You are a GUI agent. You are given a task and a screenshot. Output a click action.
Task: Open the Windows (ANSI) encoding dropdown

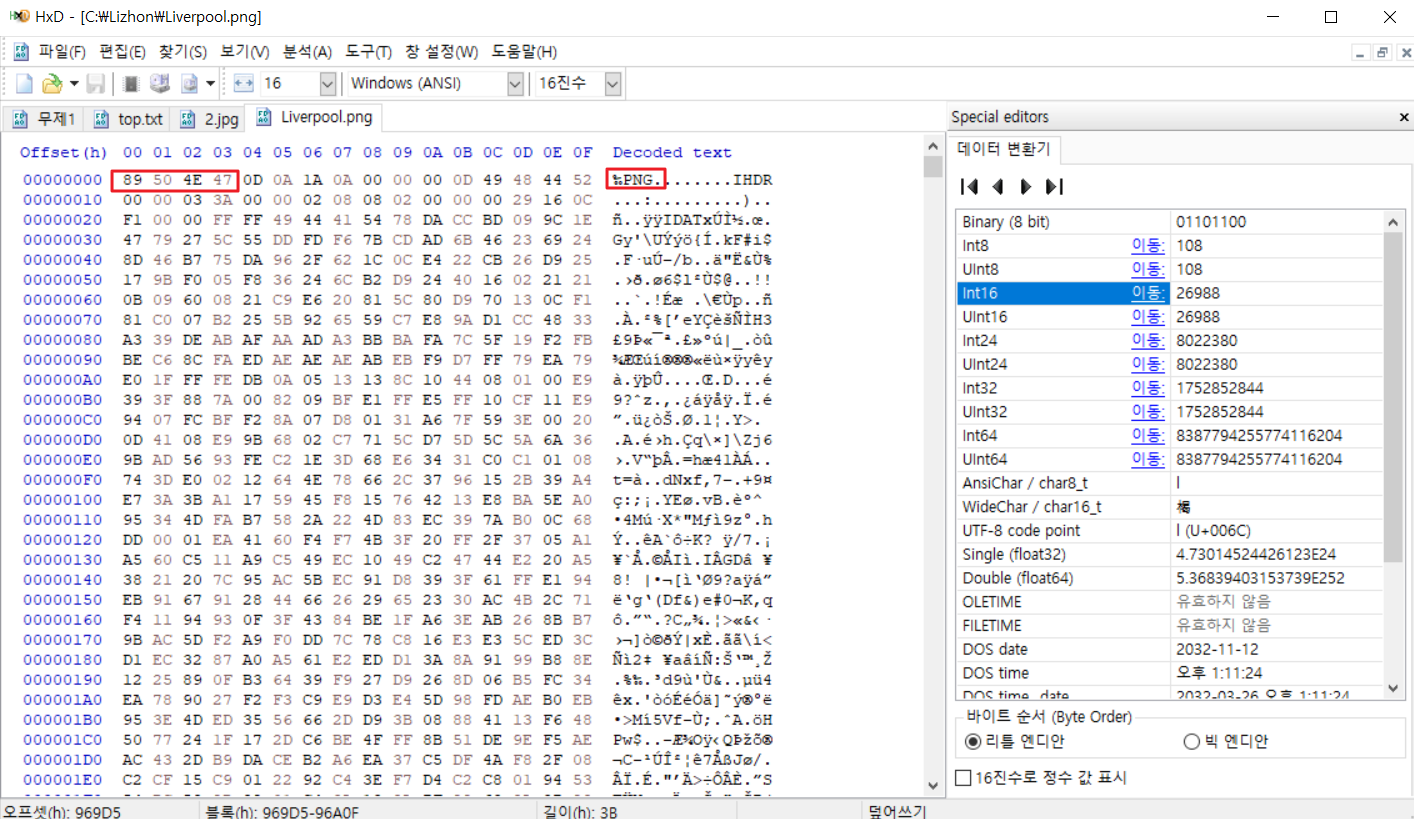514,84
